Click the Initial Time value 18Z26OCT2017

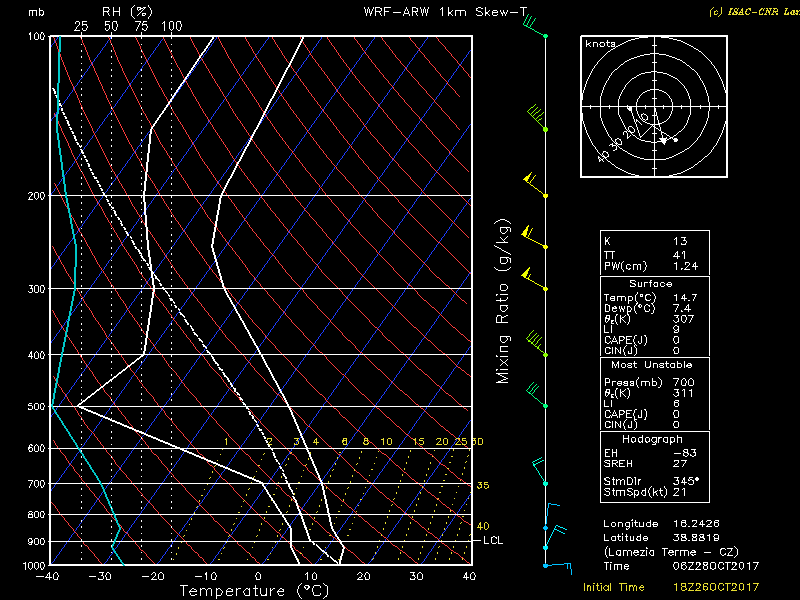coord(716,588)
